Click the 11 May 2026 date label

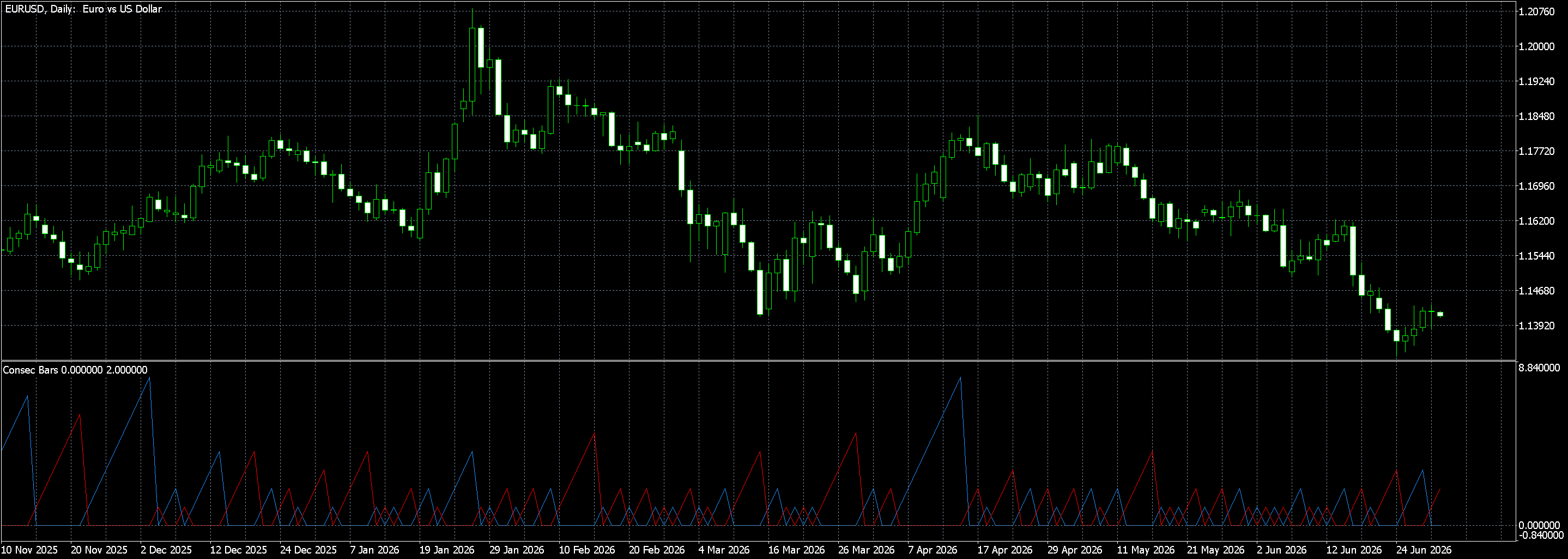1146,550
